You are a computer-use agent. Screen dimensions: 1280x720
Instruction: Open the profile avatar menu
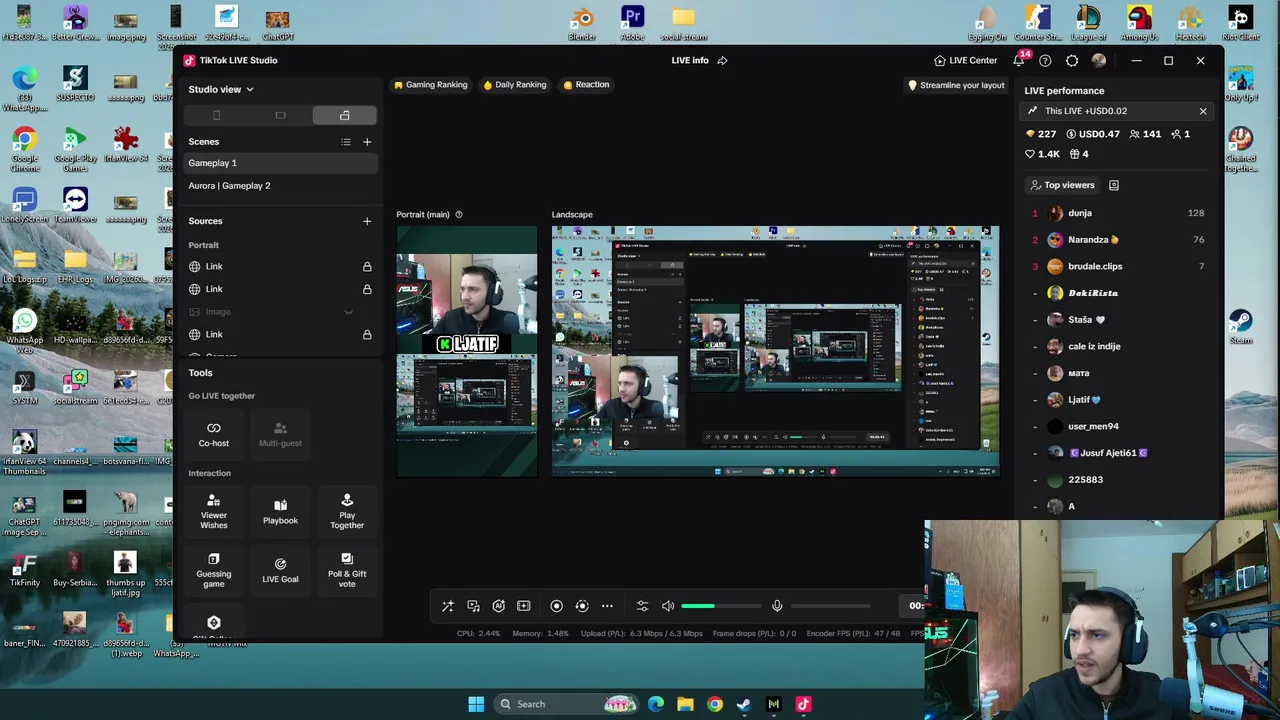click(x=1099, y=60)
